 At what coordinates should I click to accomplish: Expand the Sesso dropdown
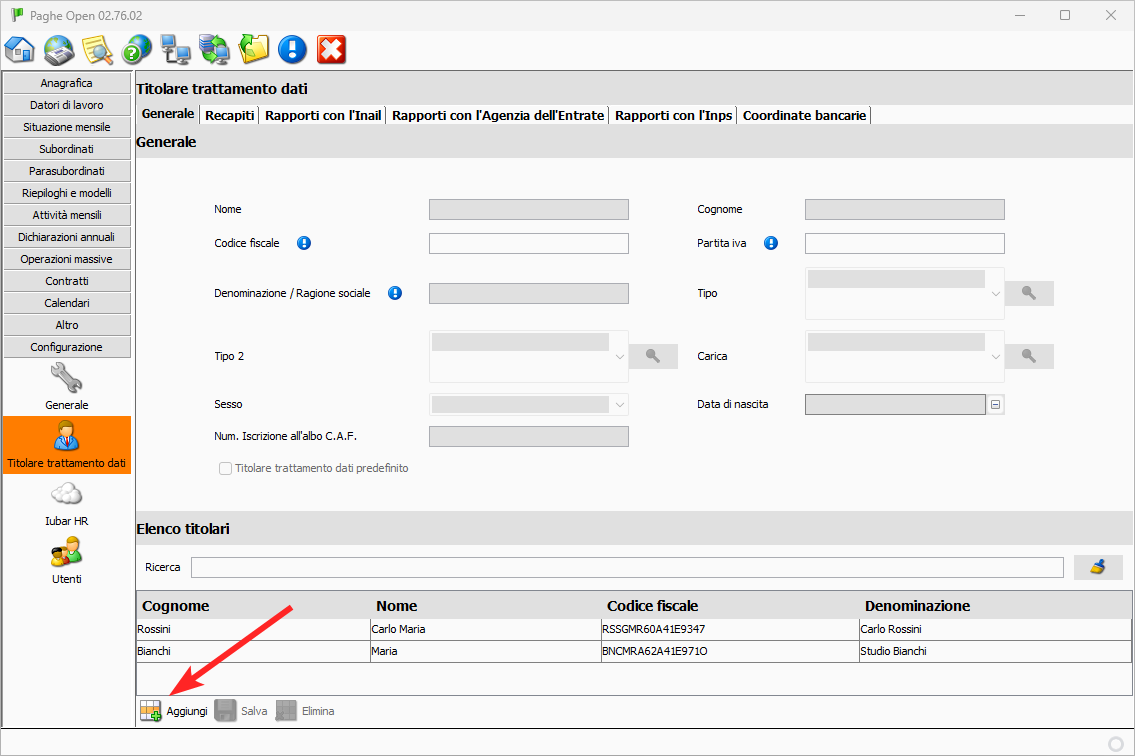click(620, 405)
